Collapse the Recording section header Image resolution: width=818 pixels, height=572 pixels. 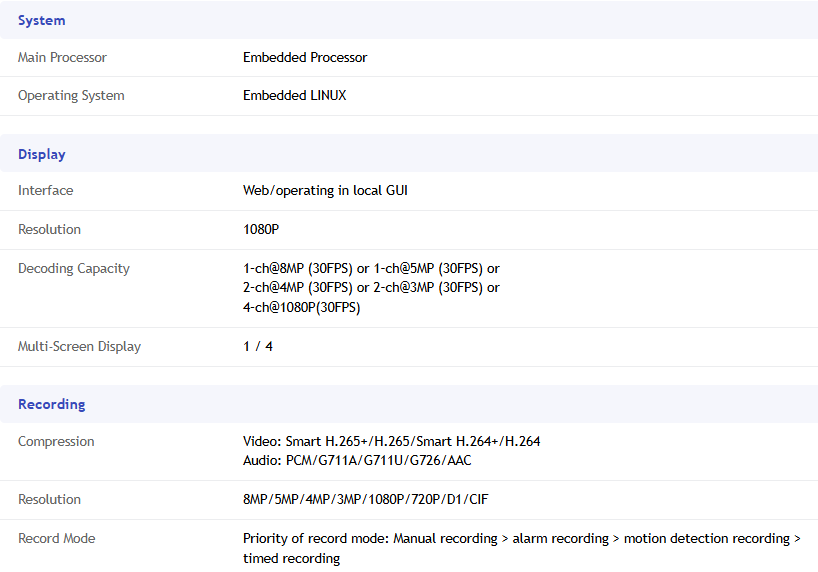[52, 404]
